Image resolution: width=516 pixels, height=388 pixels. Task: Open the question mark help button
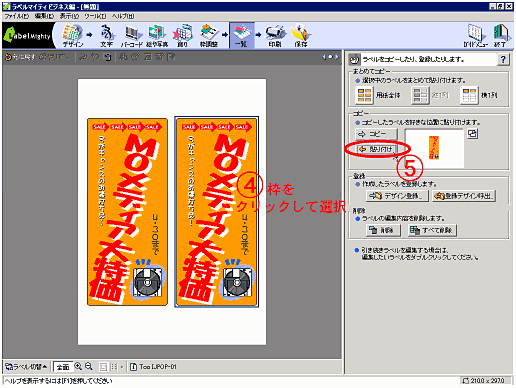503,59
